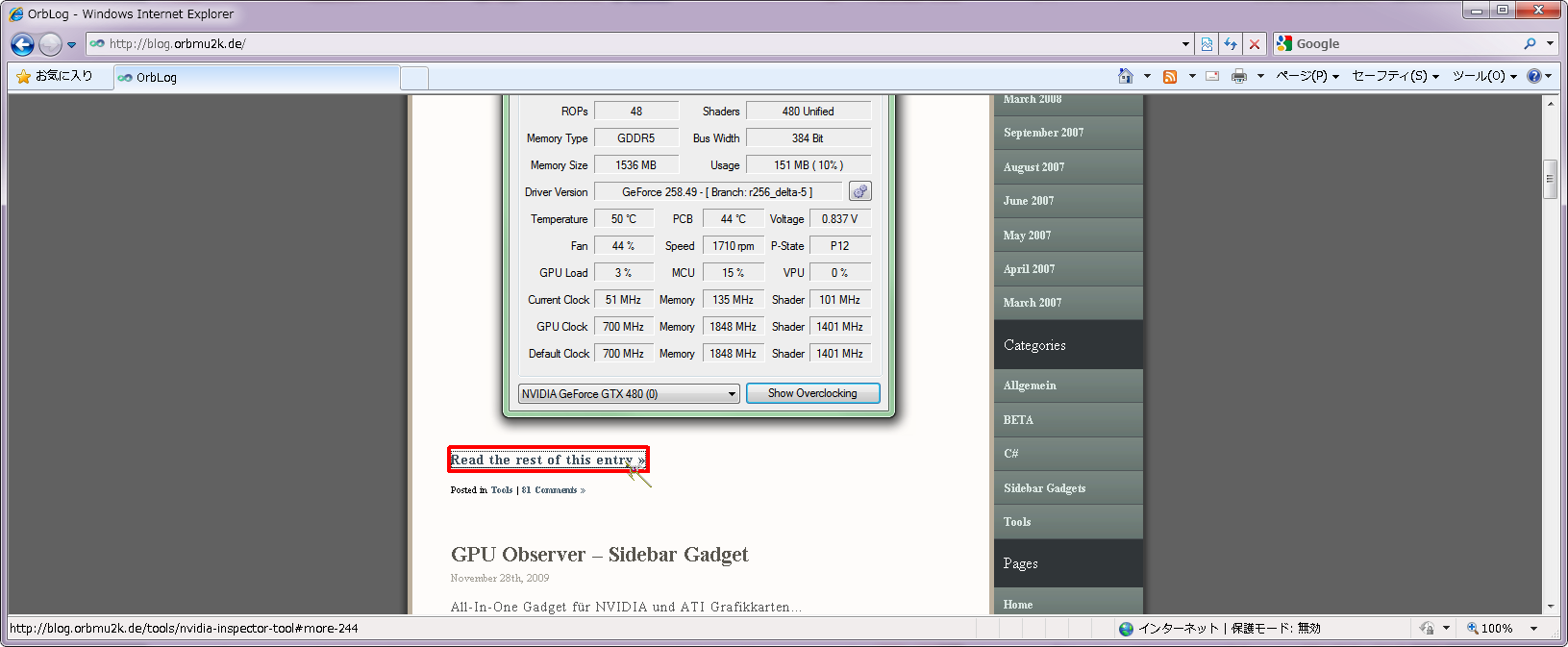Open the September 2007 archive link

click(x=1043, y=133)
